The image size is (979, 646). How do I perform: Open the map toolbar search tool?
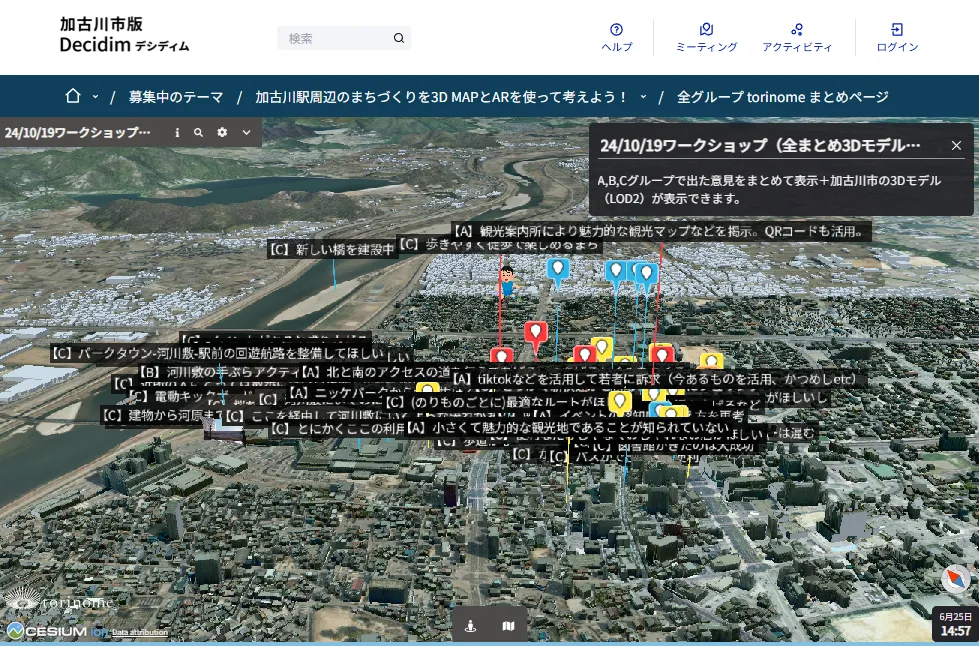tap(199, 132)
